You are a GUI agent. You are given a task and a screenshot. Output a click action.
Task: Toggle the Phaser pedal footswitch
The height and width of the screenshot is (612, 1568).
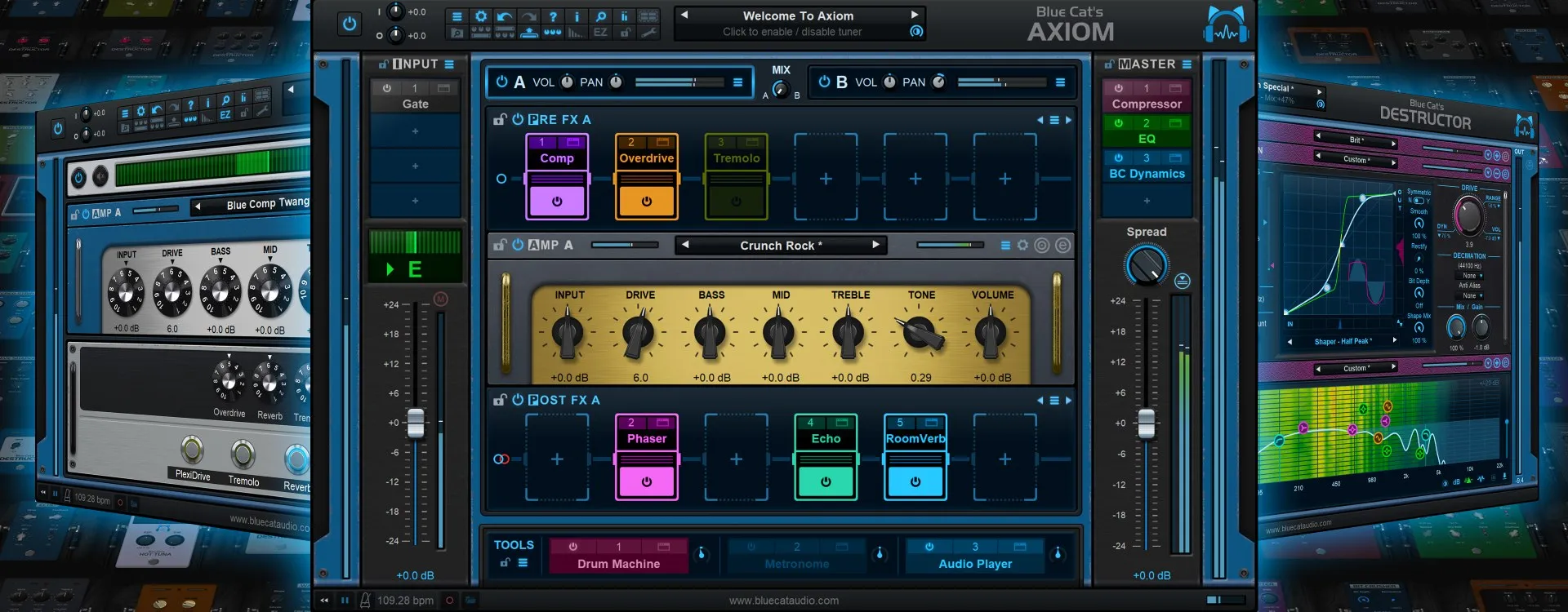tap(647, 481)
